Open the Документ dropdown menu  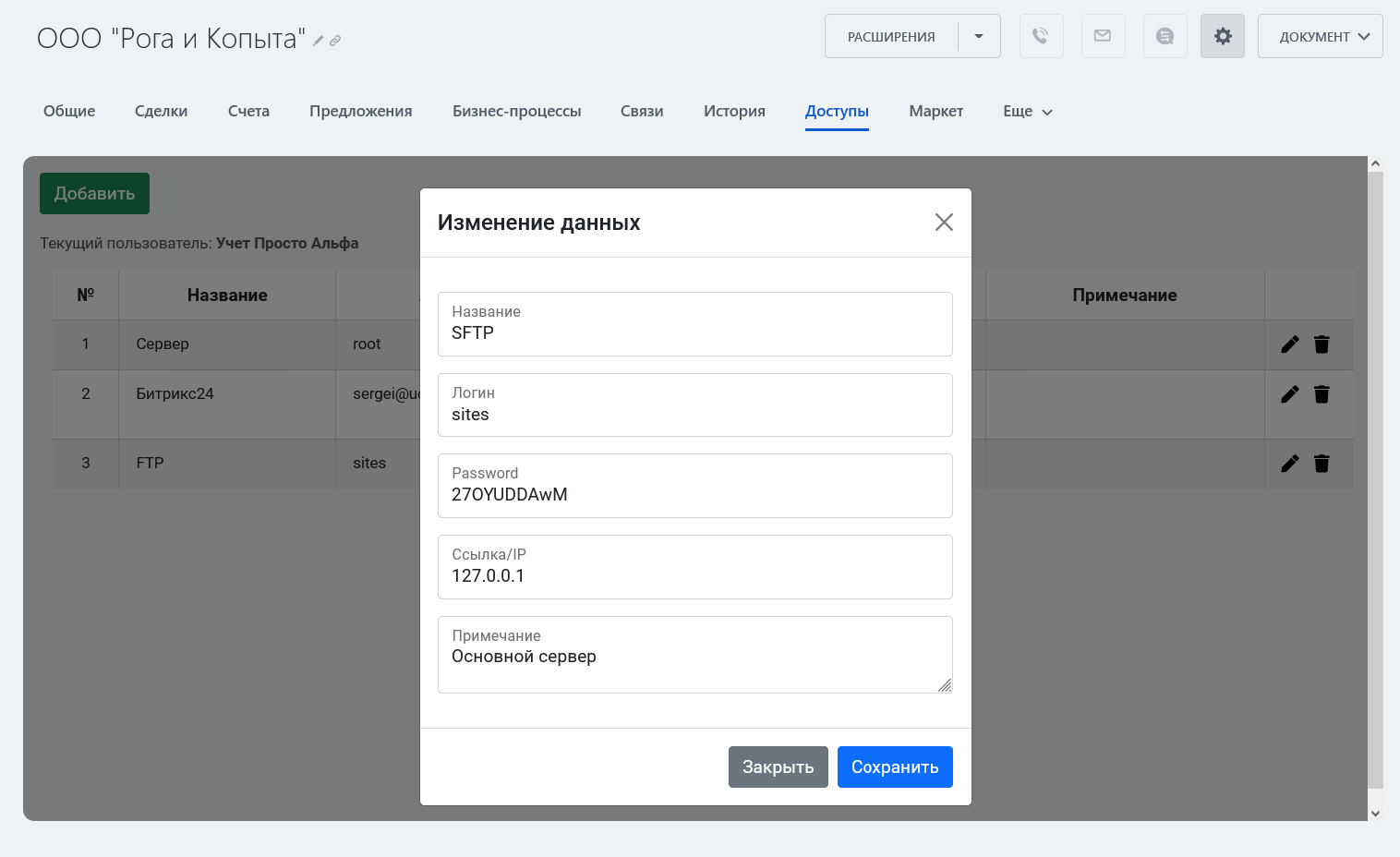click(1320, 36)
